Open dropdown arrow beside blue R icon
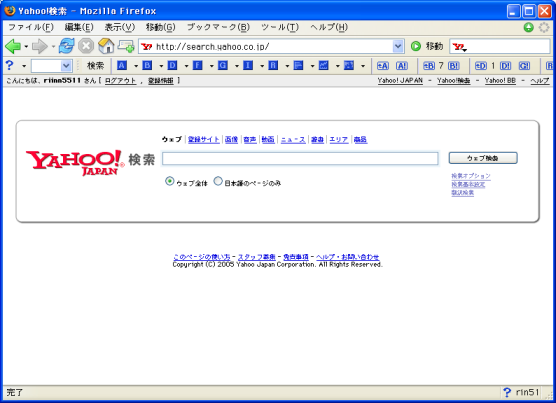The width and height of the screenshot is (556, 403). (x=287, y=66)
